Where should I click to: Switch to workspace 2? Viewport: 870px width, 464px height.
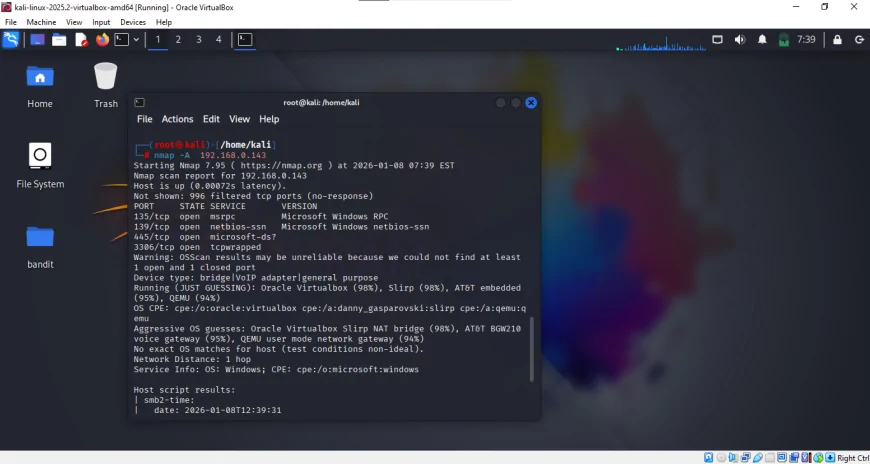(178, 40)
